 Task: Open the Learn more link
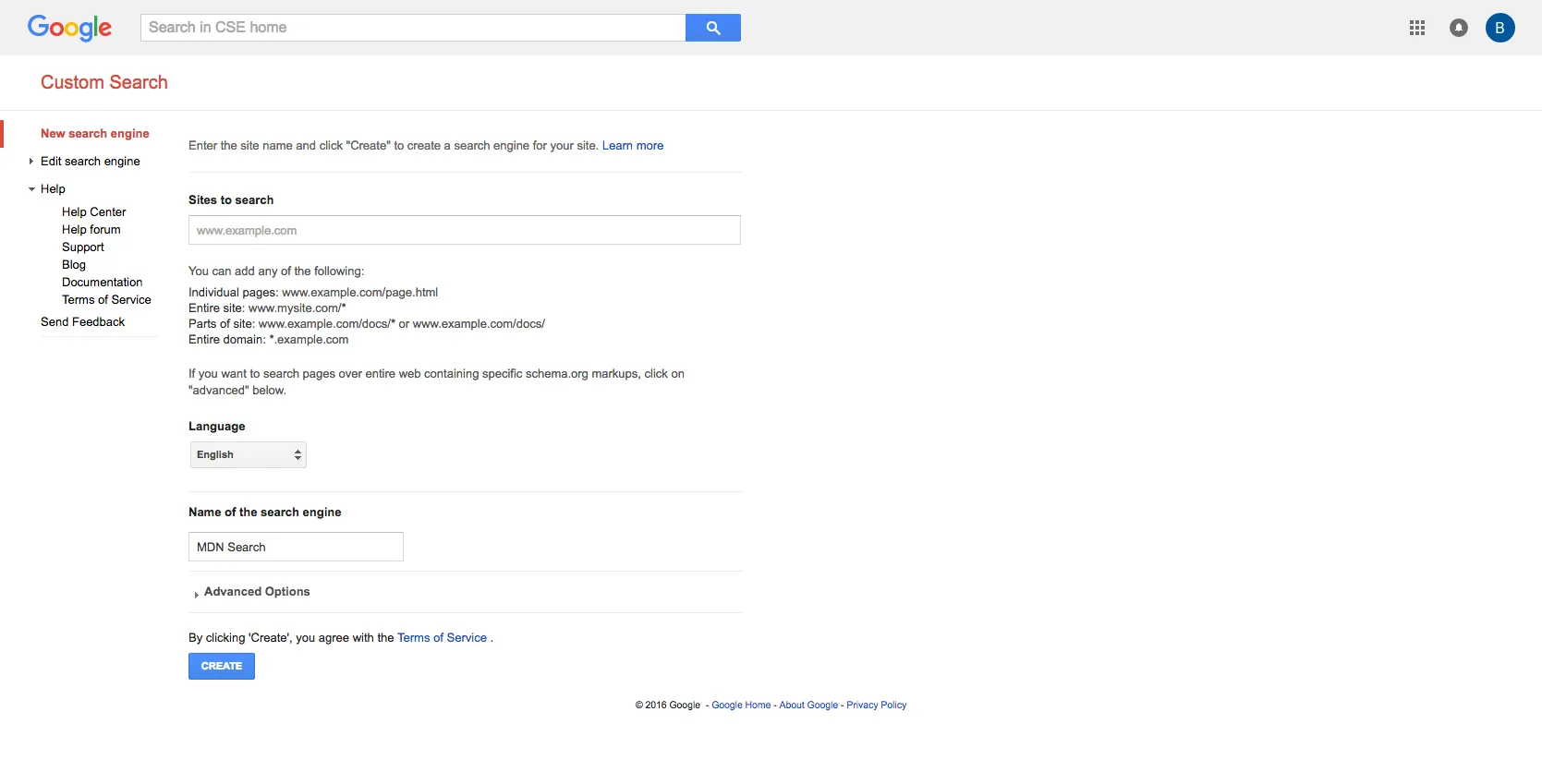632,146
